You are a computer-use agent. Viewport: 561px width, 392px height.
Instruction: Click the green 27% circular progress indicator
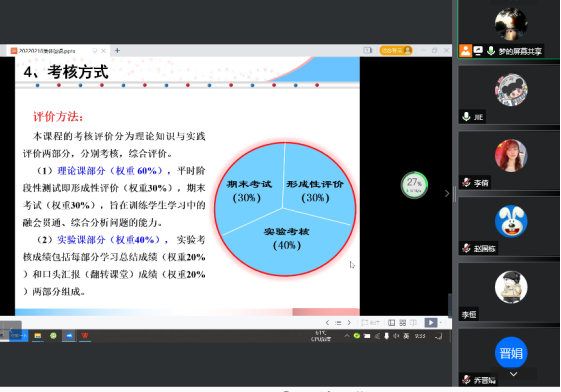(414, 185)
